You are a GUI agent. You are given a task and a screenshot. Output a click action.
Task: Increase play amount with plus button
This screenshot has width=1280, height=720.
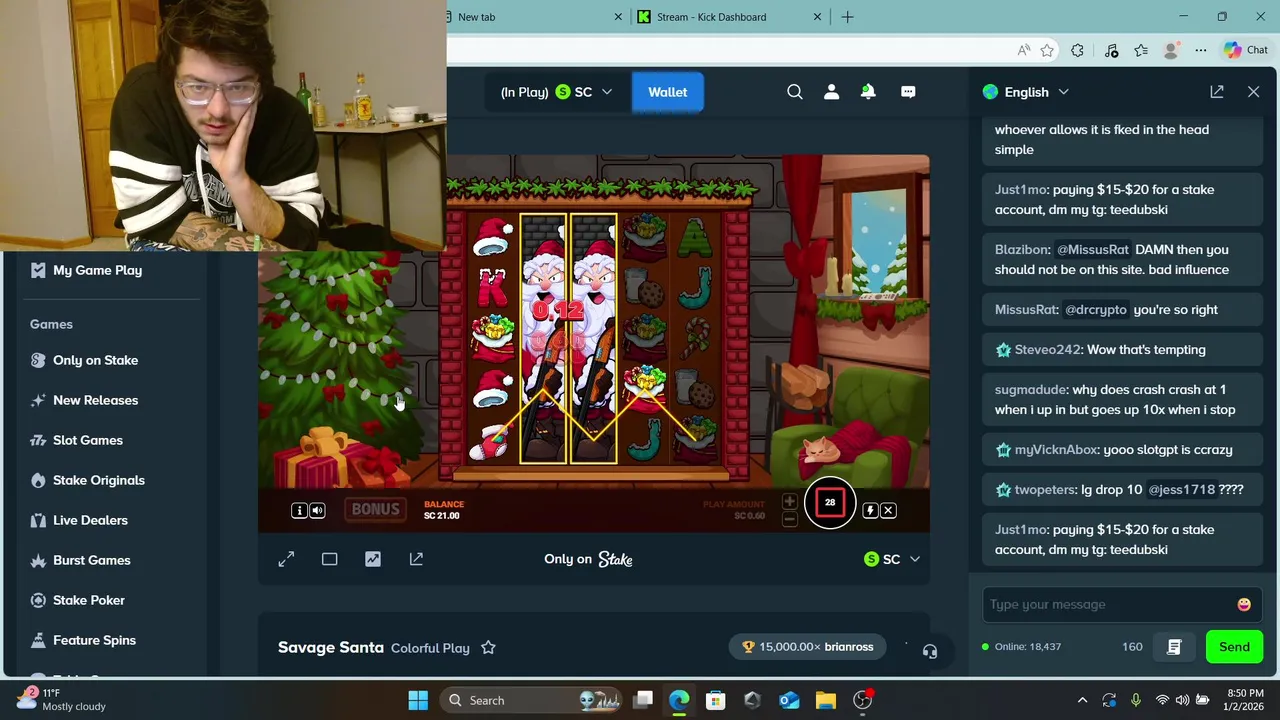tap(789, 502)
